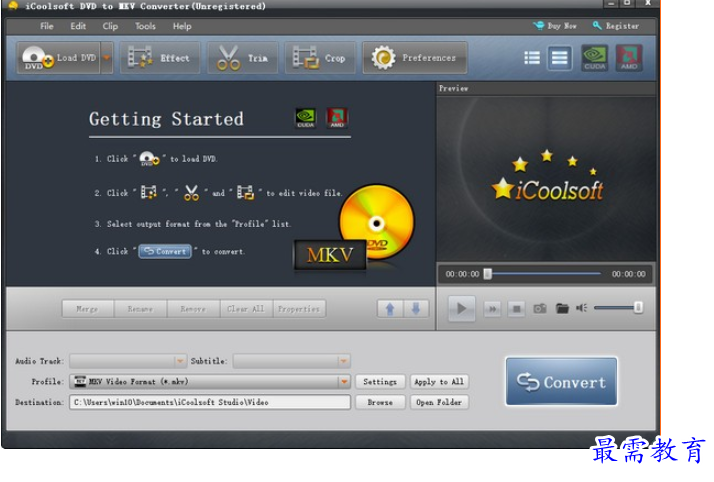This screenshot has height=482, width=714.
Task: Click the next frame playback button
Action: tap(492, 309)
